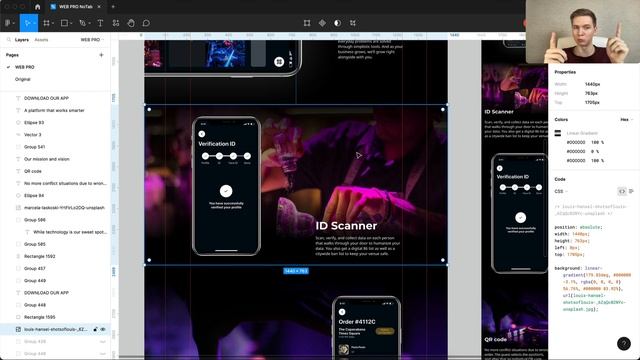Click the ID Scanner heading on canvas
The width and height of the screenshot is (640, 360).
coord(346,226)
